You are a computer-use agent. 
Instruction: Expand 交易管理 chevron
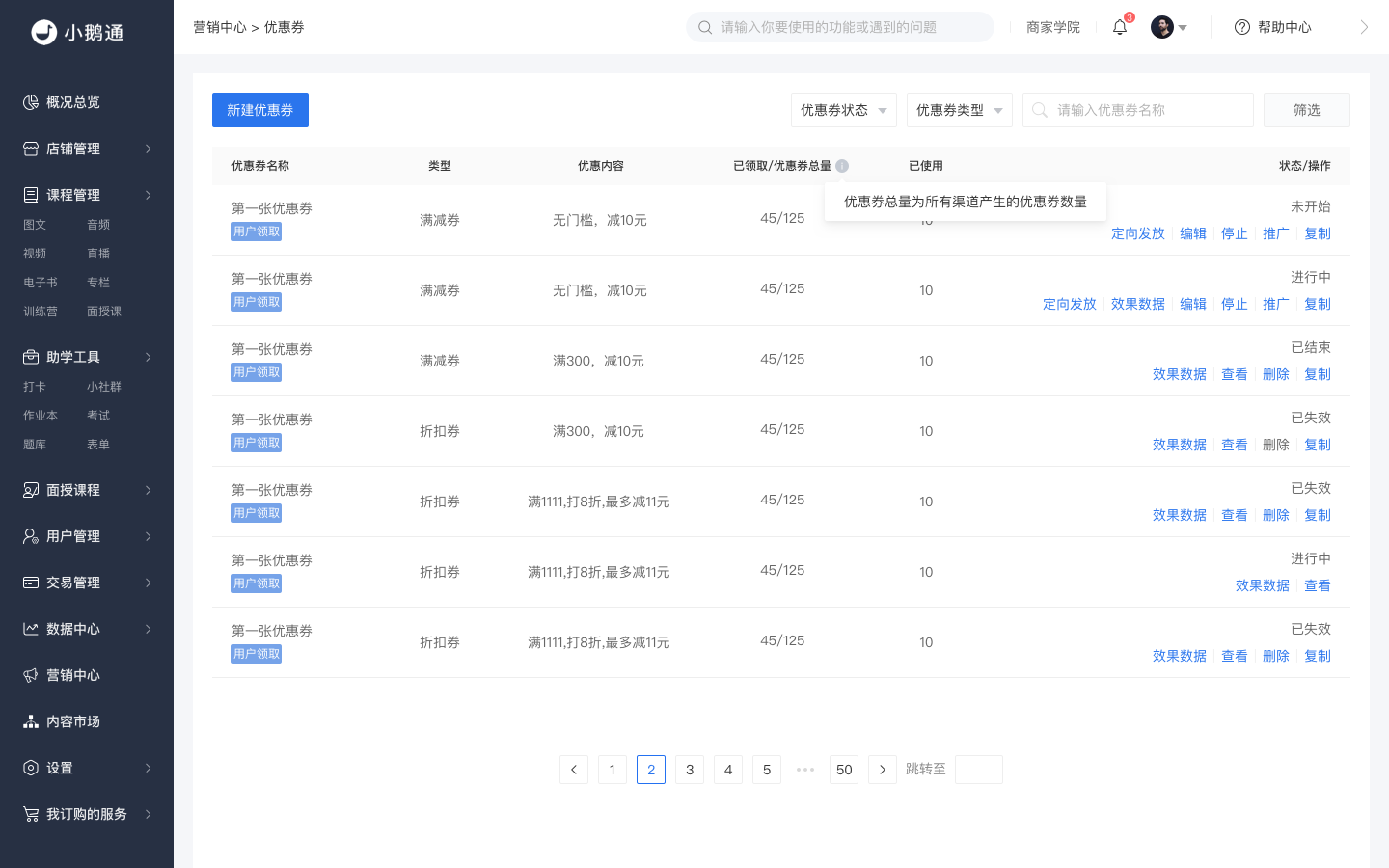coord(149,583)
